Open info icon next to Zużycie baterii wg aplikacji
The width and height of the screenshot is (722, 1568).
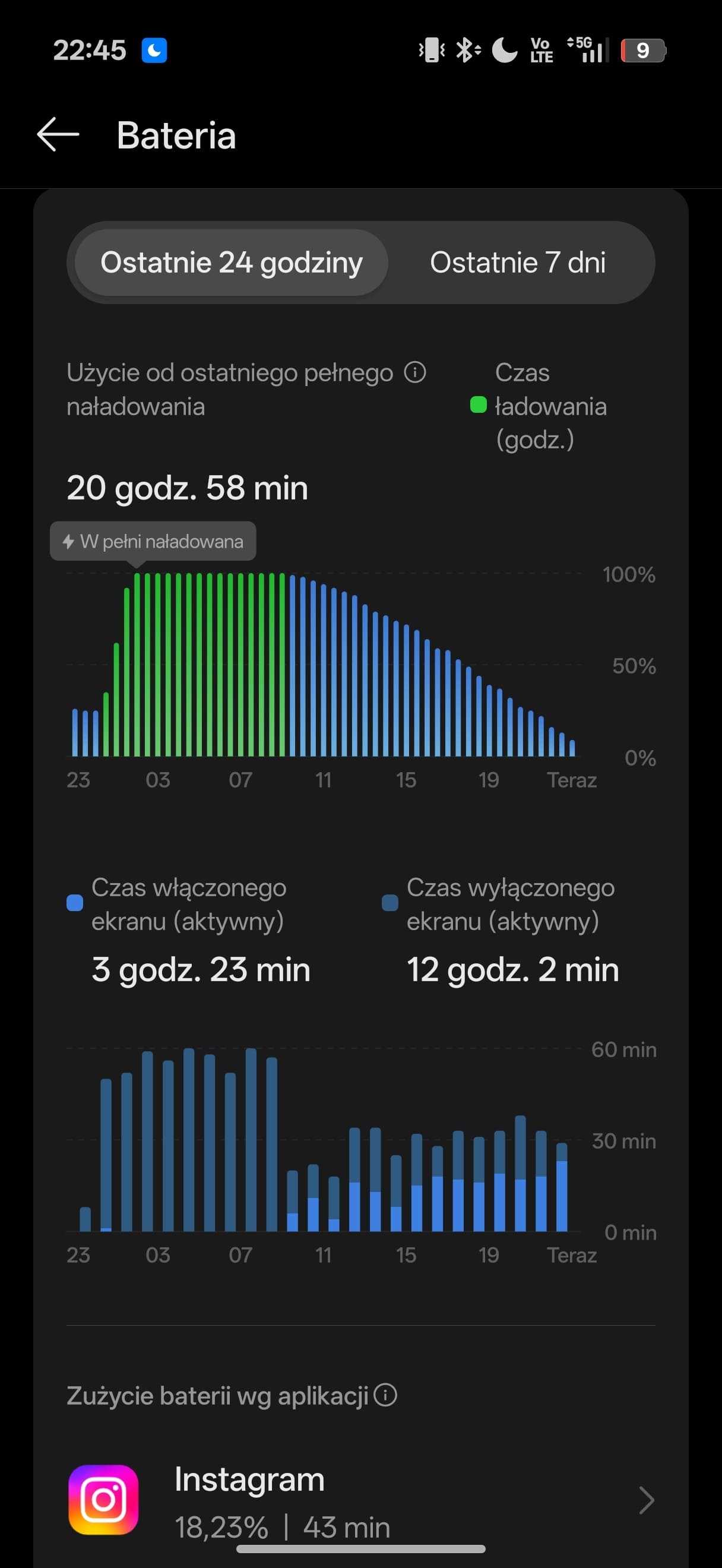tap(385, 1395)
